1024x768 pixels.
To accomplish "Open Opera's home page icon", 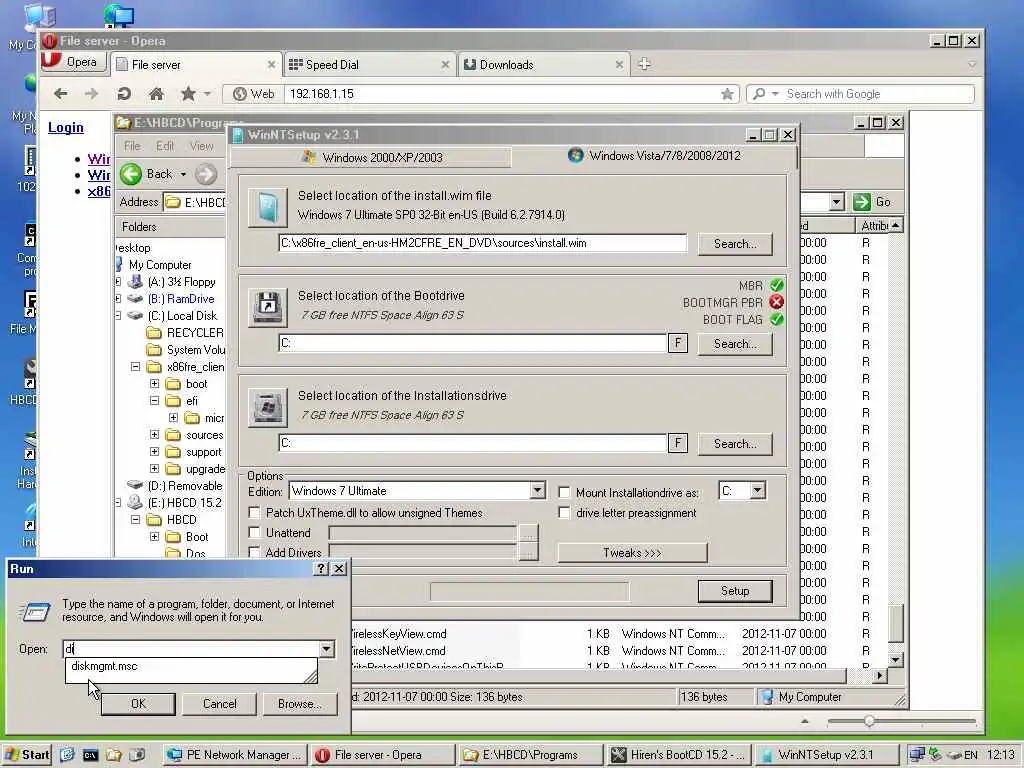I will 156,93.
